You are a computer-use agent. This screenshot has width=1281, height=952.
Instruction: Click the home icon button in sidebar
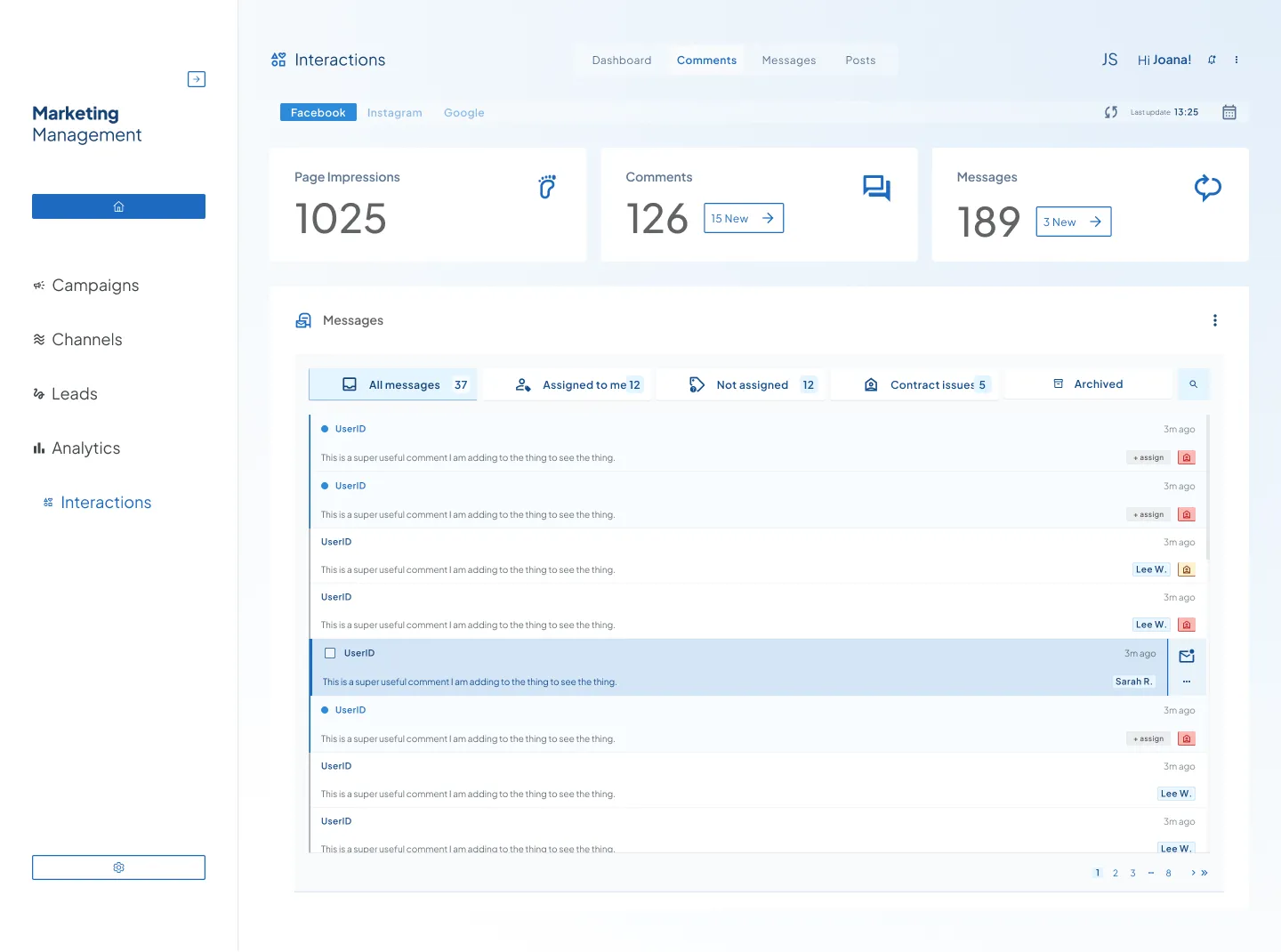118,206
